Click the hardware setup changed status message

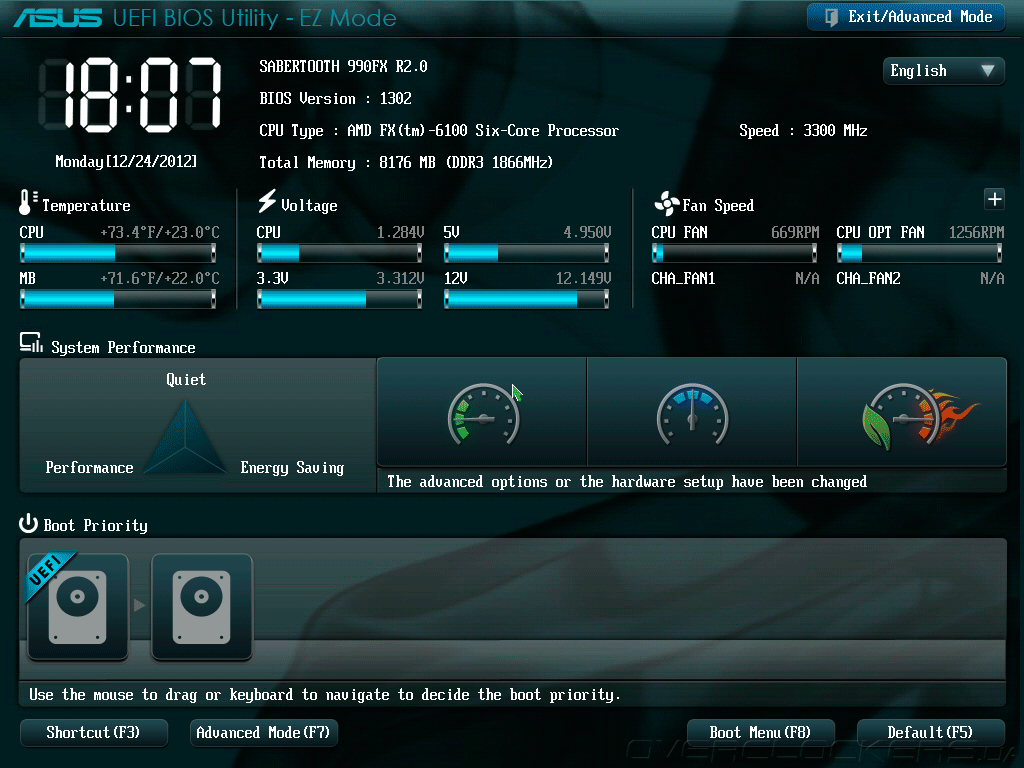pos(627,482)
